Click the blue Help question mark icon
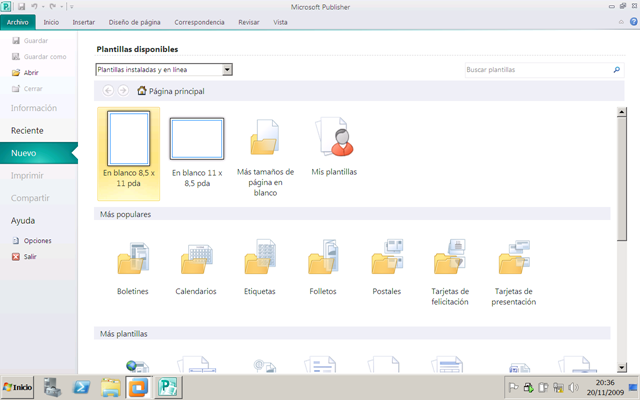Screen dimensions: 640x400 pos(634,22)
